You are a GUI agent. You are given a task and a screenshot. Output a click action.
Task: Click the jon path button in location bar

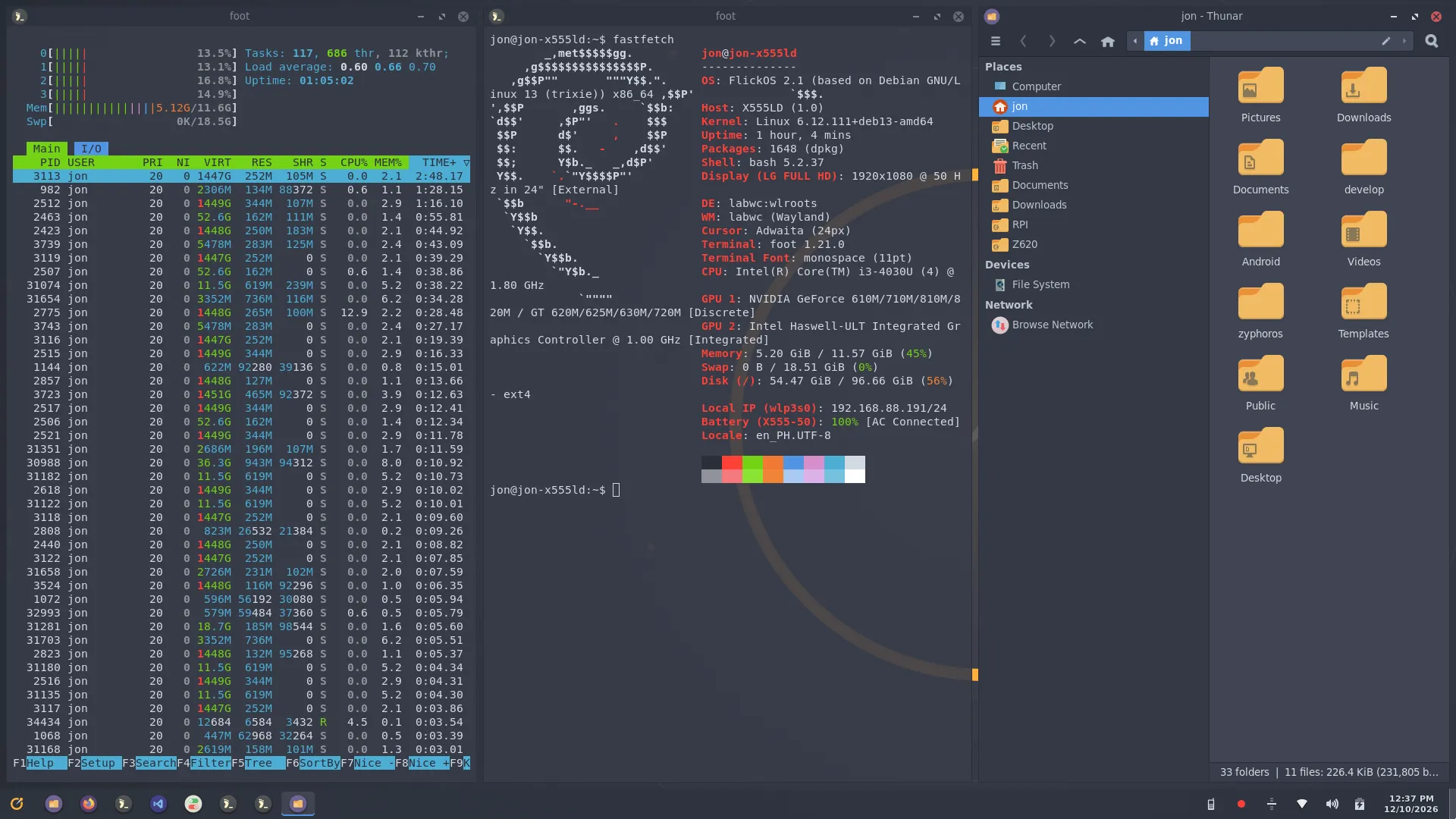[1167, 41]
